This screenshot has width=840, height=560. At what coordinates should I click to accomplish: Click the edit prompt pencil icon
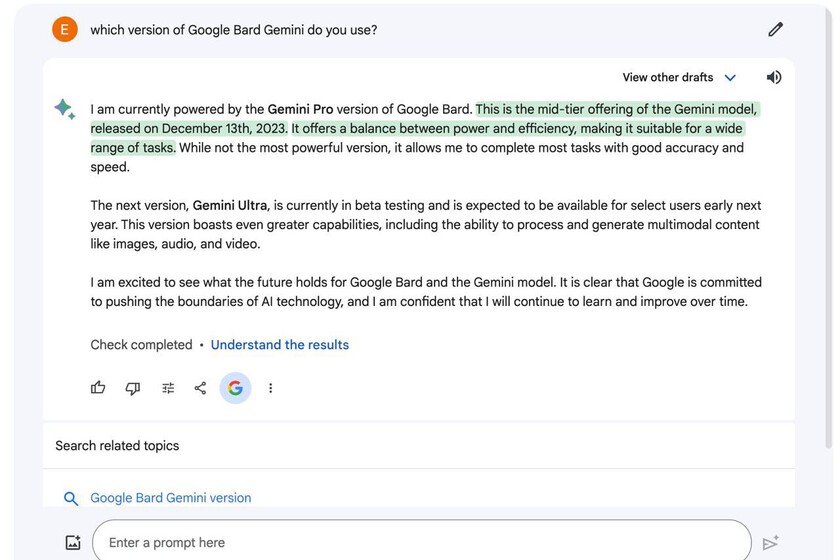tap(775, 29)
